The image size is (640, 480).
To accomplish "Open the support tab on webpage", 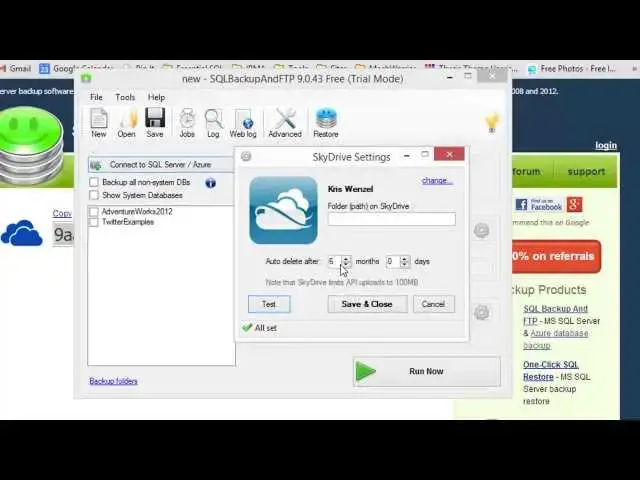I will coord(586,171).
